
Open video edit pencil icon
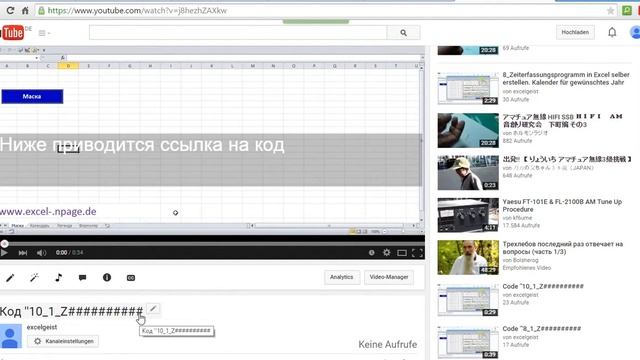point(10,278)
